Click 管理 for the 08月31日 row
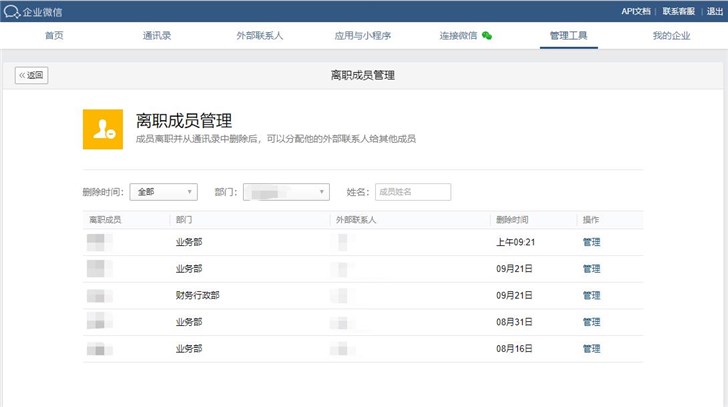Viewport: 728px width, 407px height. 591,323
